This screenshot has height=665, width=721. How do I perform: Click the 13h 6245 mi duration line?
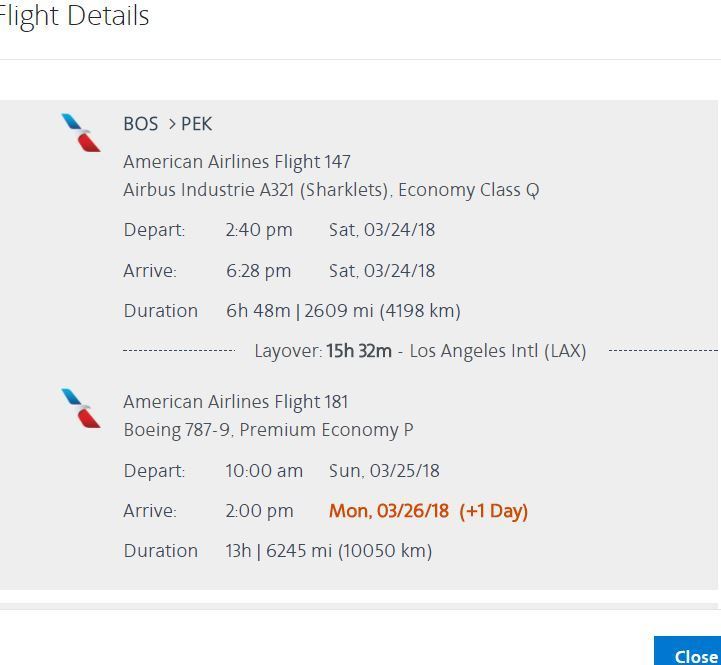pyautogui.click(x=329, y=551)
